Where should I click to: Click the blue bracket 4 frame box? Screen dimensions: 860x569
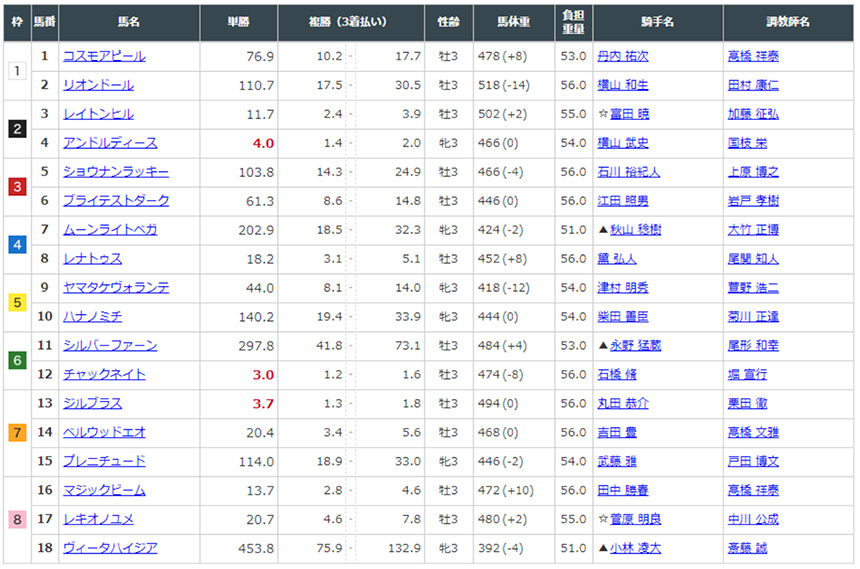(x=17, y=244)
